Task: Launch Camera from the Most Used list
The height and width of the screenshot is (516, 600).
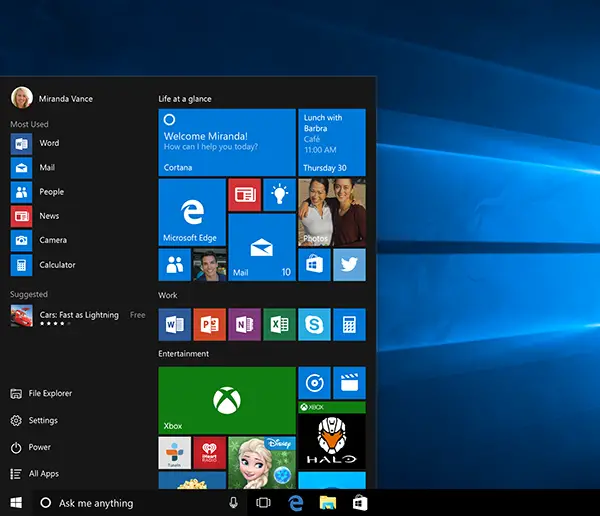Action: point(39,240)
